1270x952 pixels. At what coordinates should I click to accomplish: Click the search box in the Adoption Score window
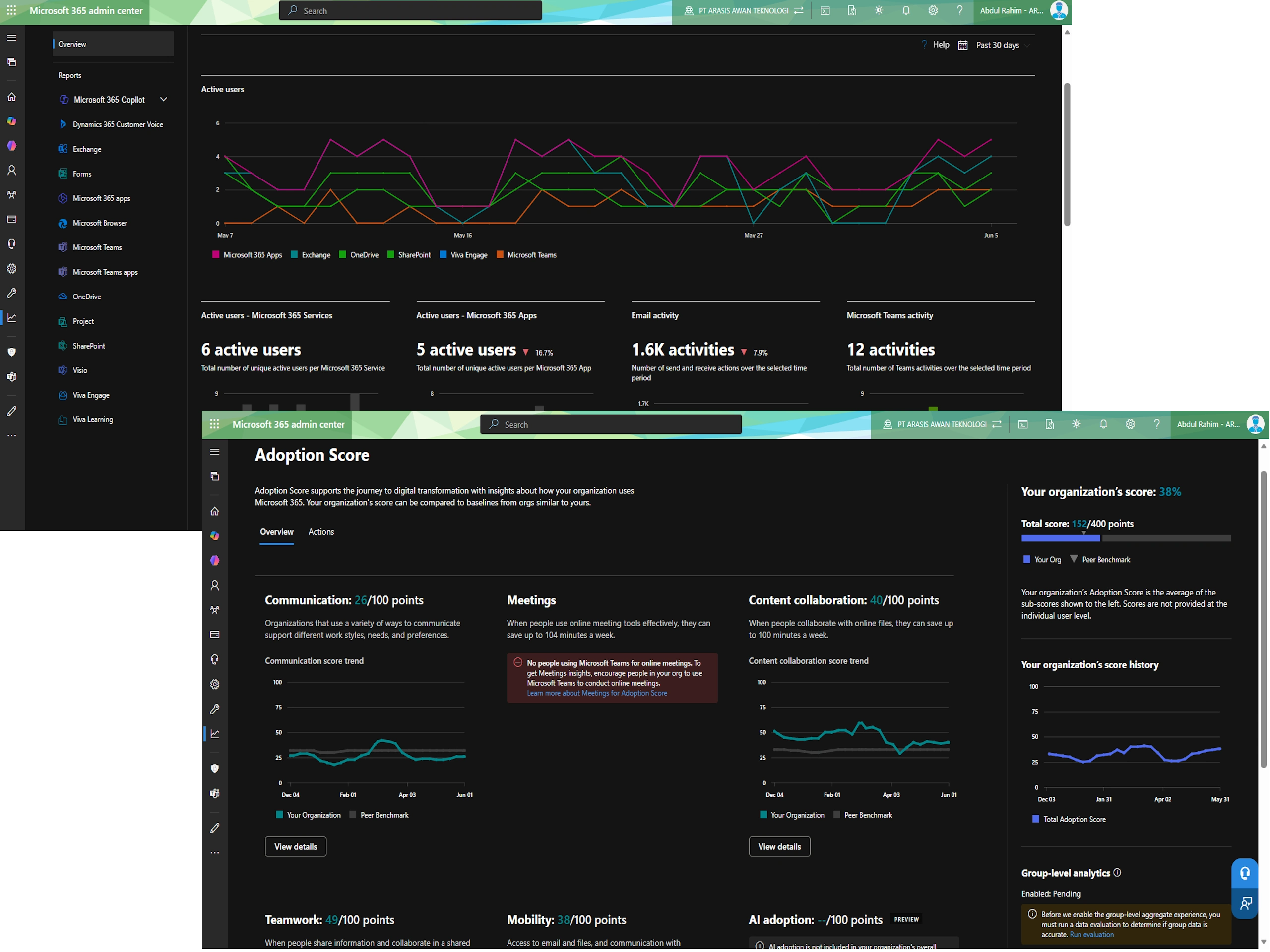click(x=611, y=424)
